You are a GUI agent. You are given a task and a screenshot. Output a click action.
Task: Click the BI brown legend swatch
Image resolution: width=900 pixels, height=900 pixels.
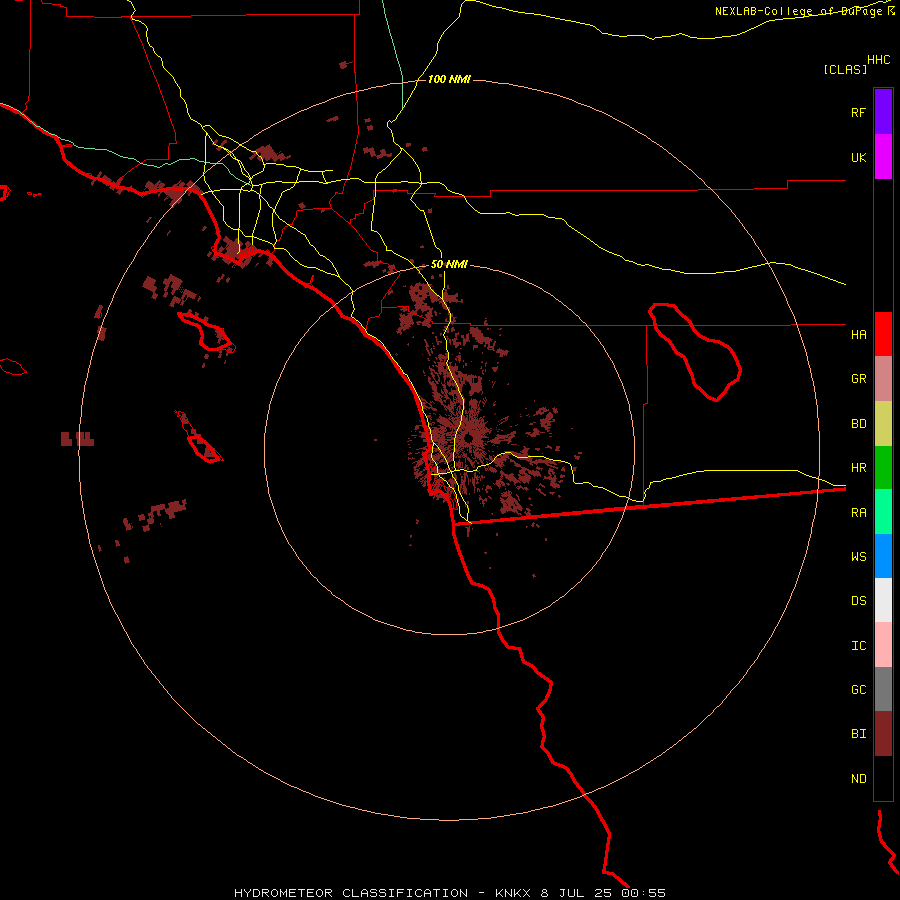(x=883, y=734)
